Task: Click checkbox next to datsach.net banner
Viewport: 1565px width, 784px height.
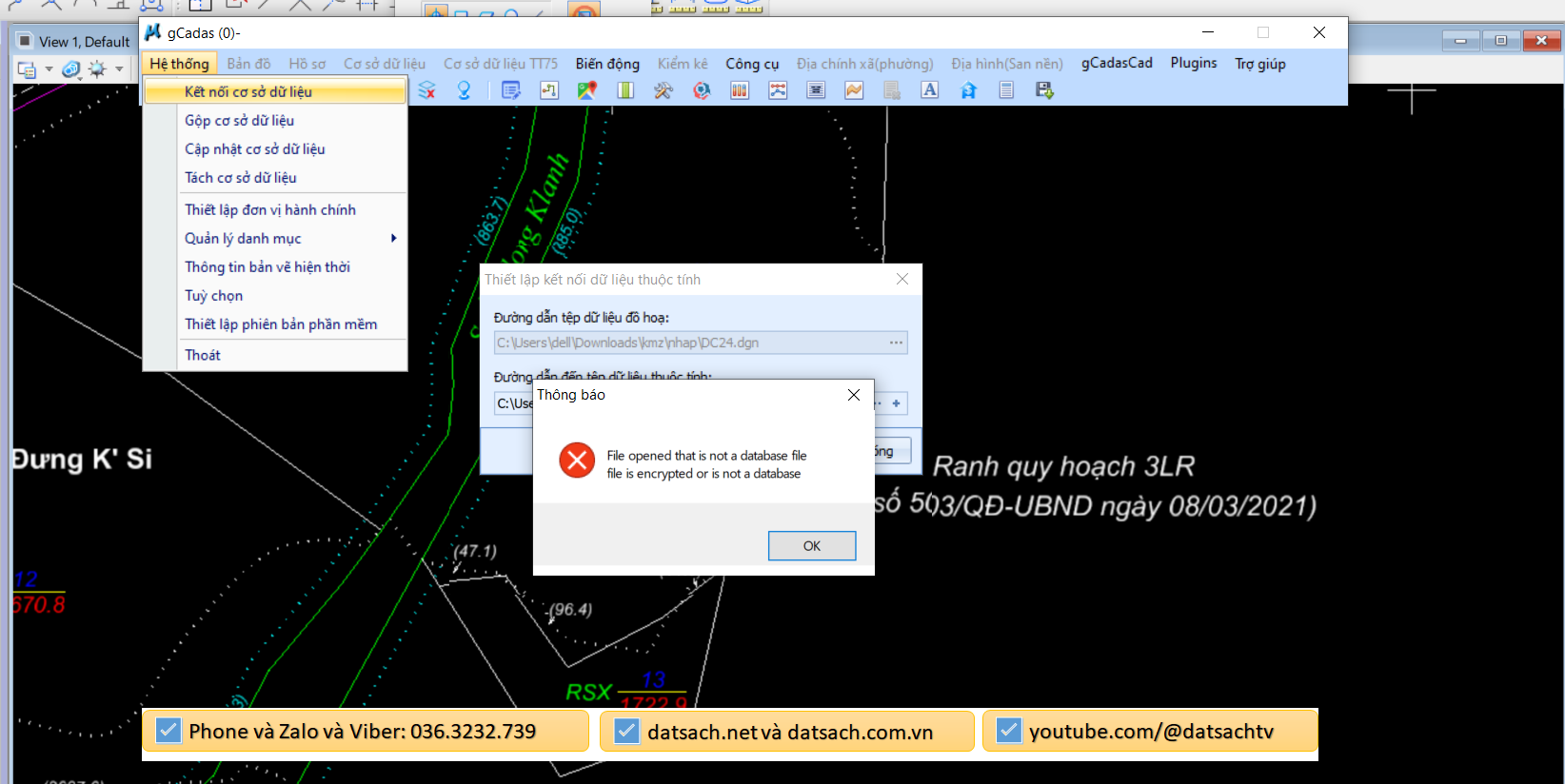Action: click(x=626, y=731)
